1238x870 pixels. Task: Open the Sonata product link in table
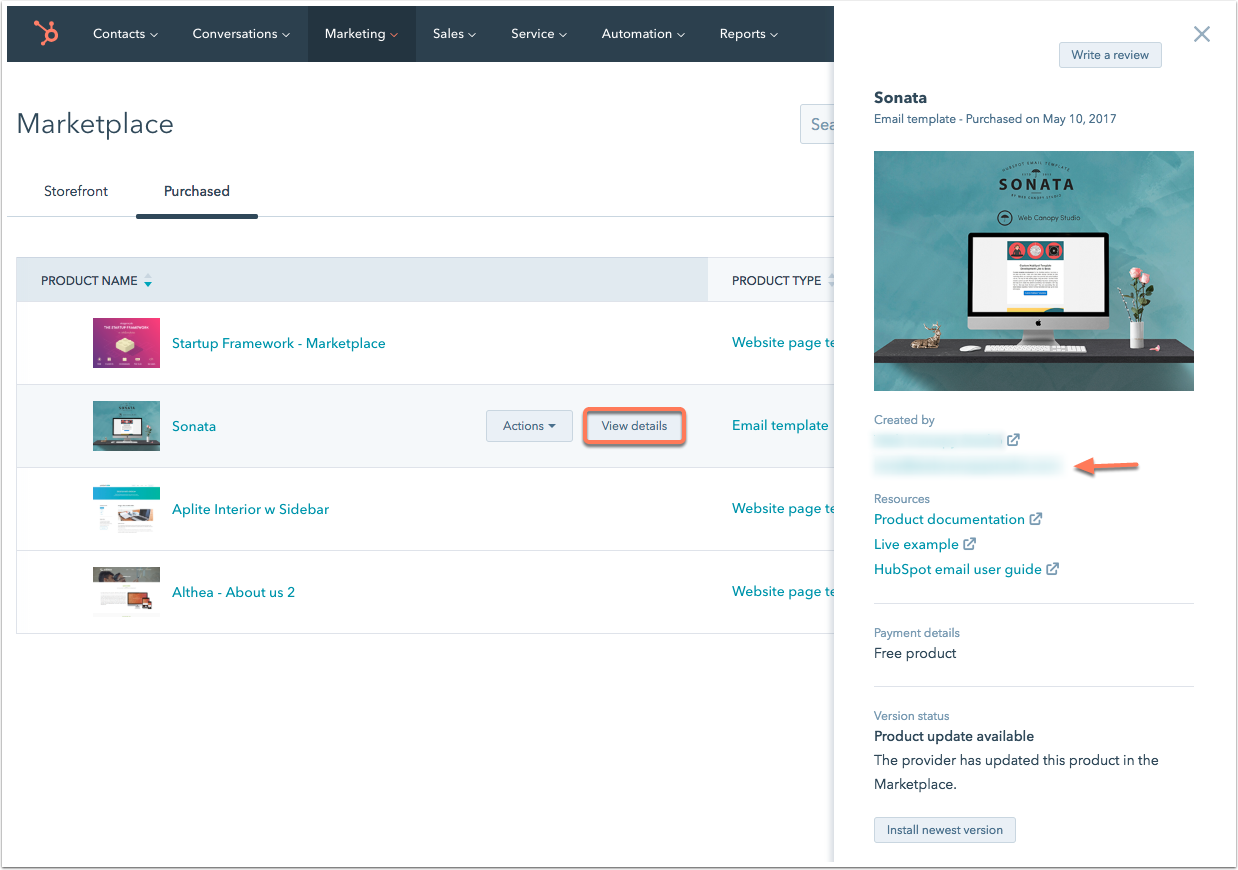pyautogui.click(x=194, y=426)
